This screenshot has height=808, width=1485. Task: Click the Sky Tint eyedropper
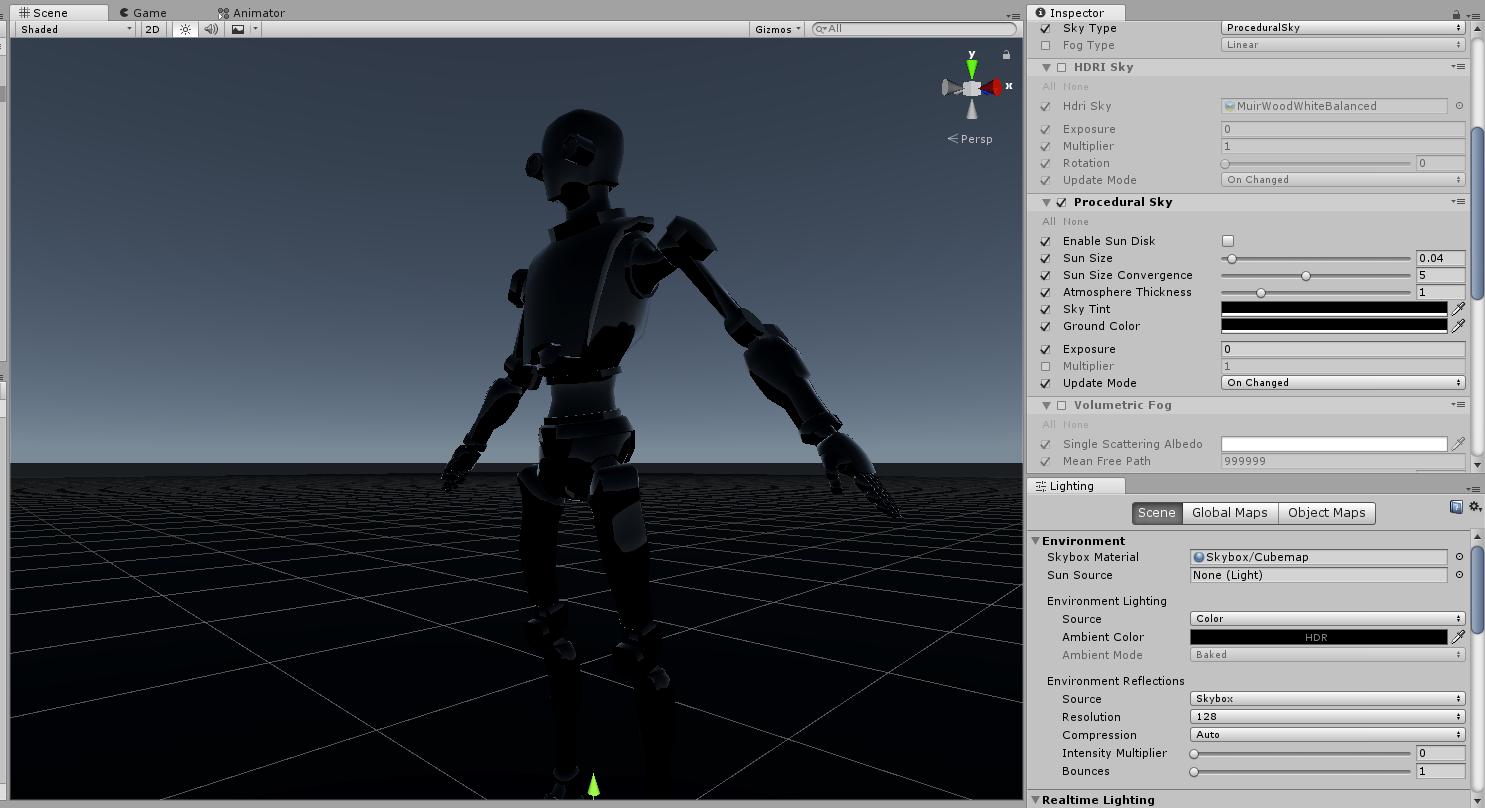coord(1459,309)
